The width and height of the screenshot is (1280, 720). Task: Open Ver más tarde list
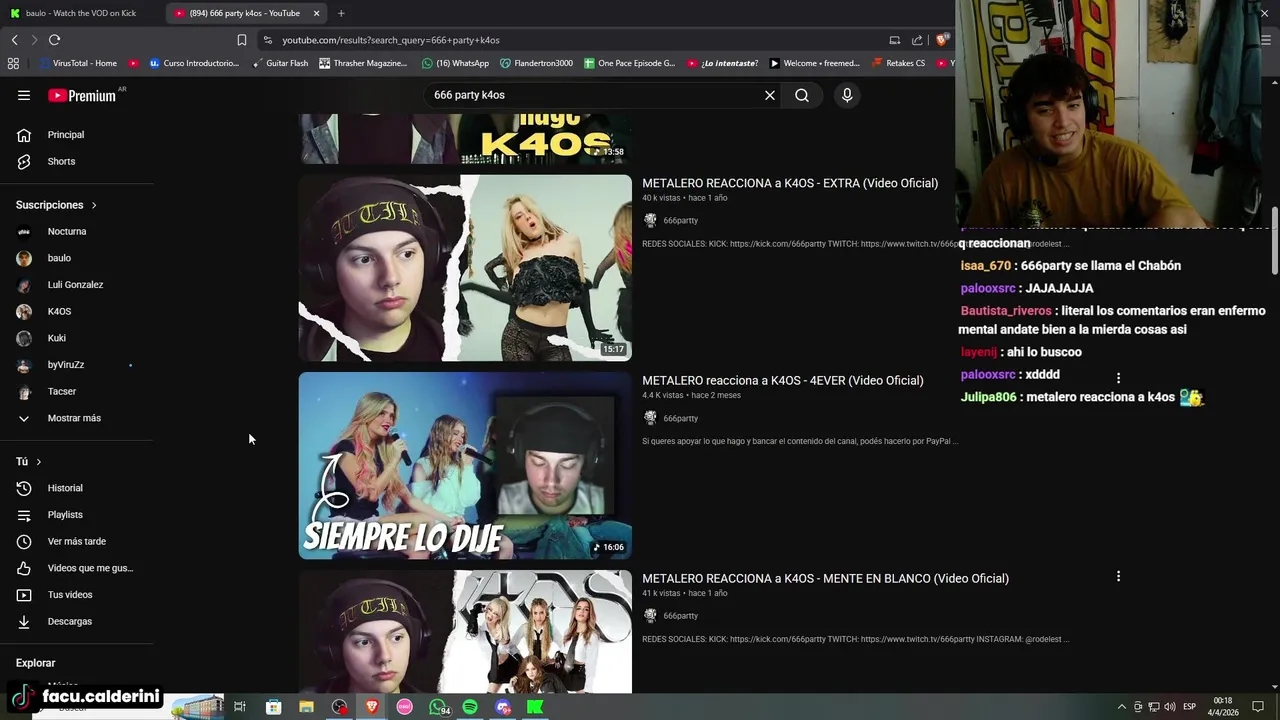coord(76,541)
